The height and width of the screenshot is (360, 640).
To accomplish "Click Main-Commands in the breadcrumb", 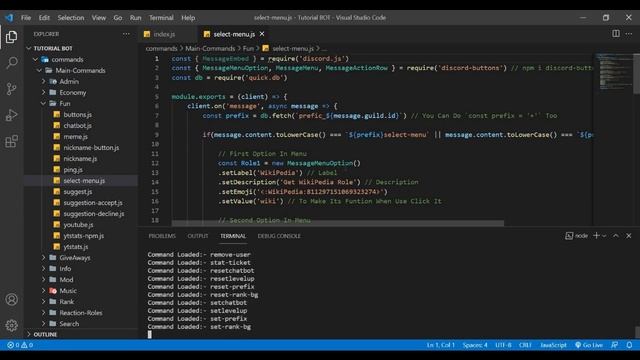I will point(210,49).
